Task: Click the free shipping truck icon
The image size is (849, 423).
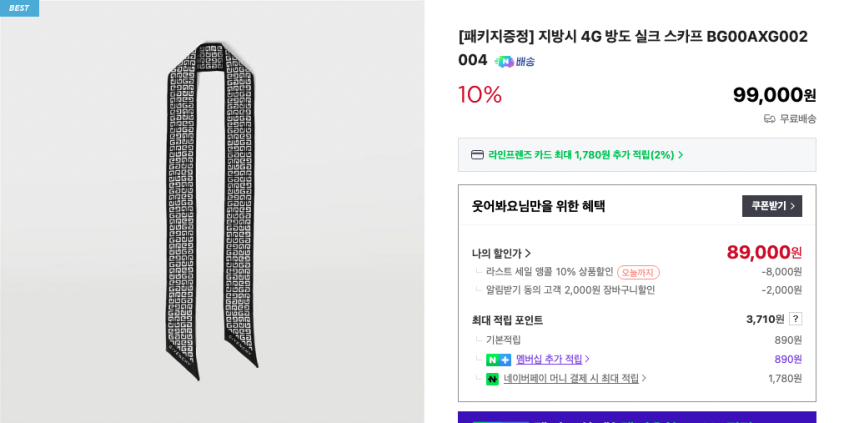Action: [x=769, y=119]
